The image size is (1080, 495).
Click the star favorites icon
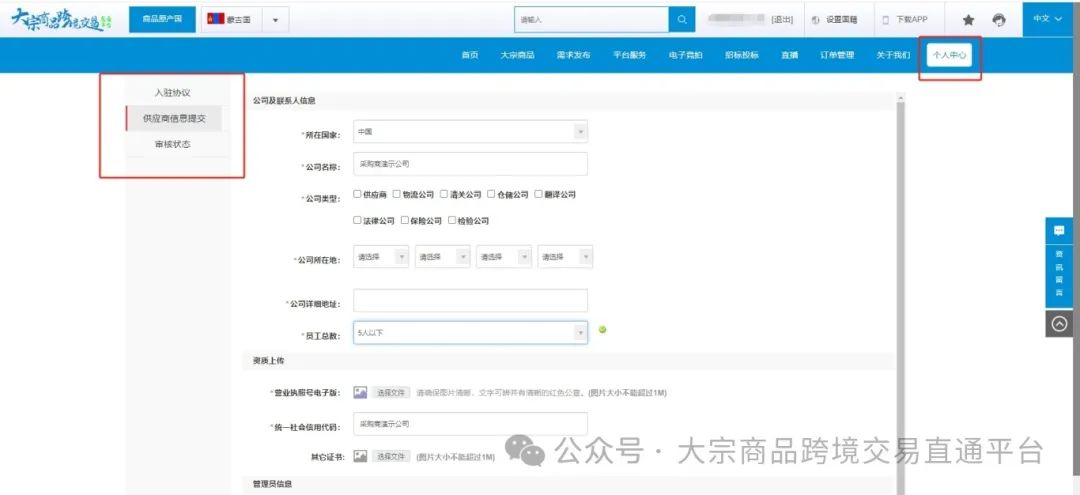click(x=968, y=20)
